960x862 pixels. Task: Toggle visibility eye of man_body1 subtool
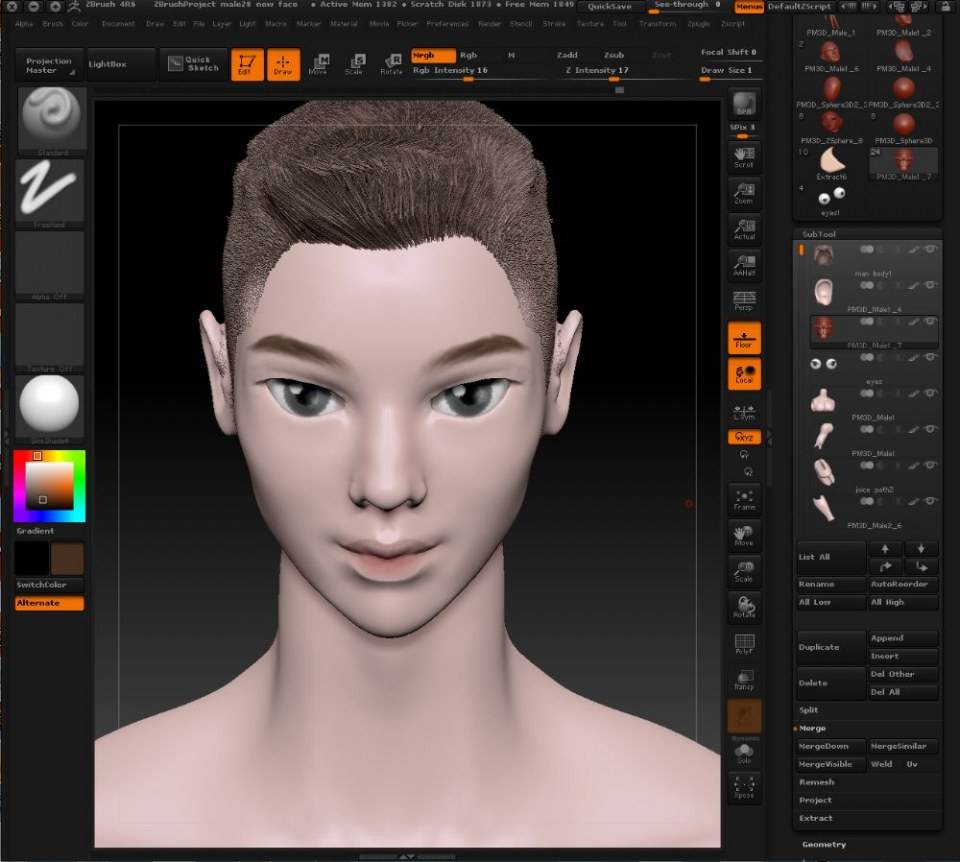[x=931, y=249]
